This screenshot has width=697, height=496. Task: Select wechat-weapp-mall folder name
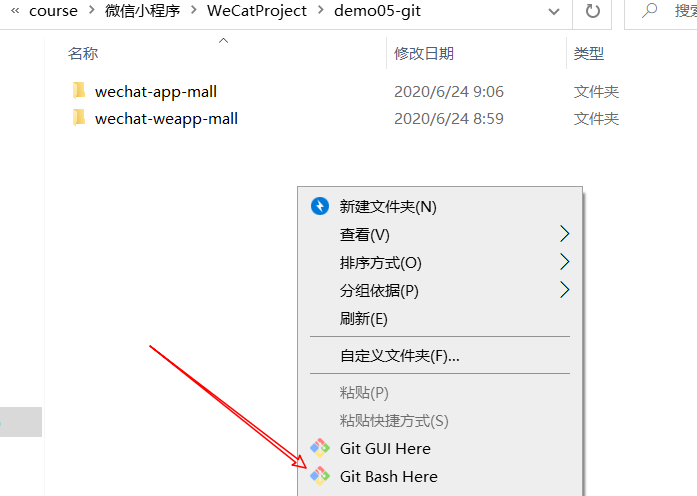[x=166, y=119]
